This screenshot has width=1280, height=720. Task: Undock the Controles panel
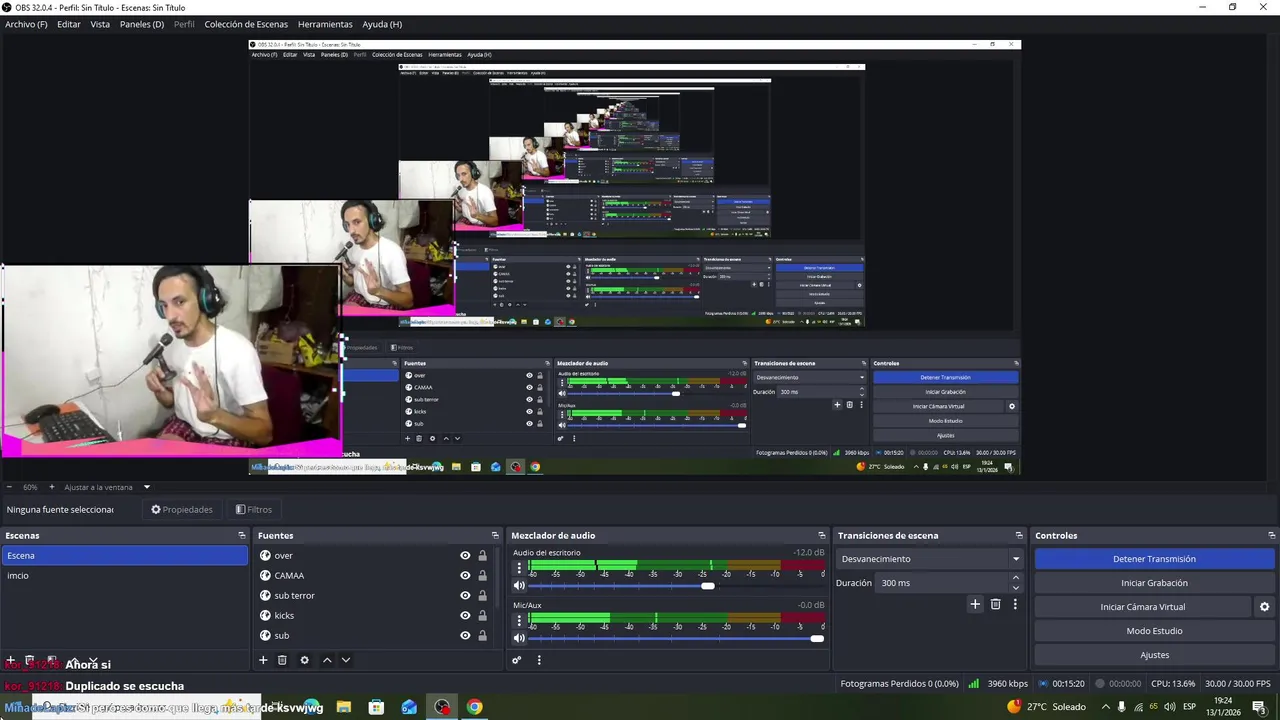[1272, 536]
